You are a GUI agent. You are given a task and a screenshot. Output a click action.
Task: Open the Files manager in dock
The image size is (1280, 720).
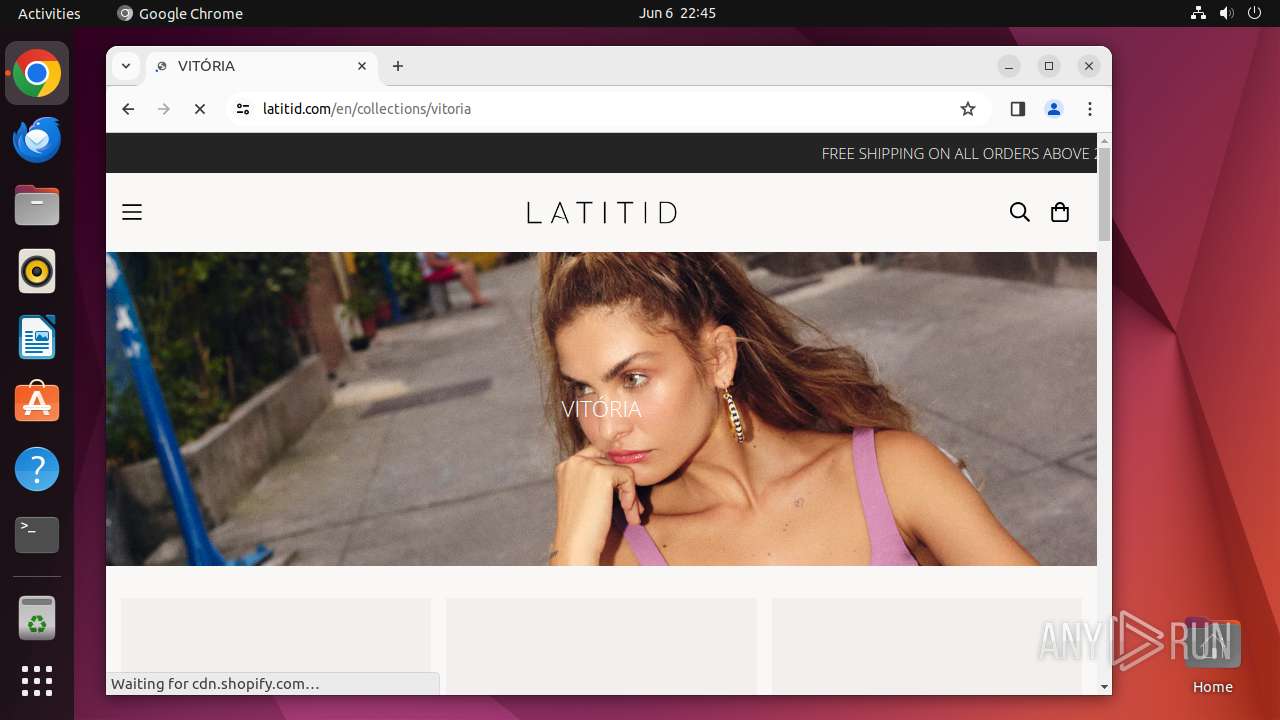[37, 206]
